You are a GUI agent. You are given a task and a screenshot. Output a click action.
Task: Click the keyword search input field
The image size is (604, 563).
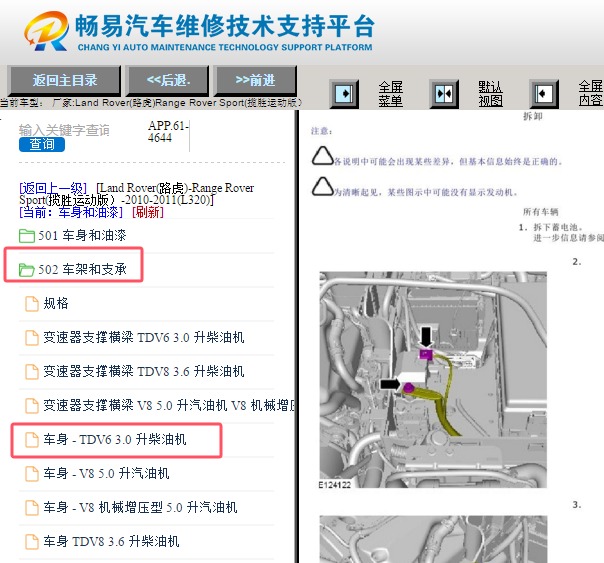[x=64, y=130]
